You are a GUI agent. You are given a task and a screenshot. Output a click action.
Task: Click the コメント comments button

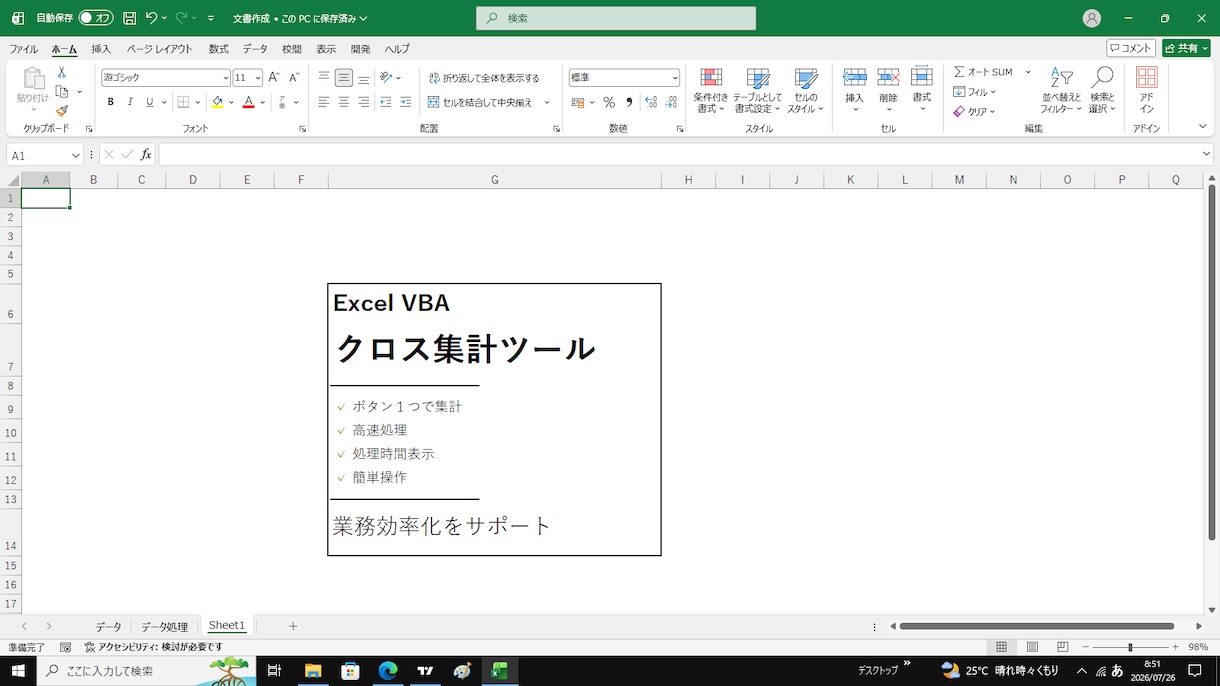tap(1131, 48)
